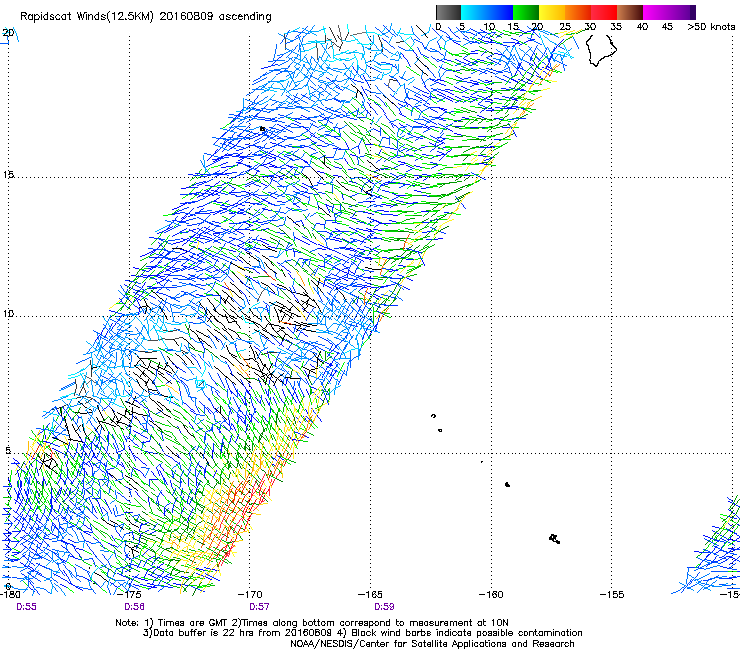This screenshot has height=650, width=740.
Task: Click the '-160' longitude axis label
Action: (491, 594)
